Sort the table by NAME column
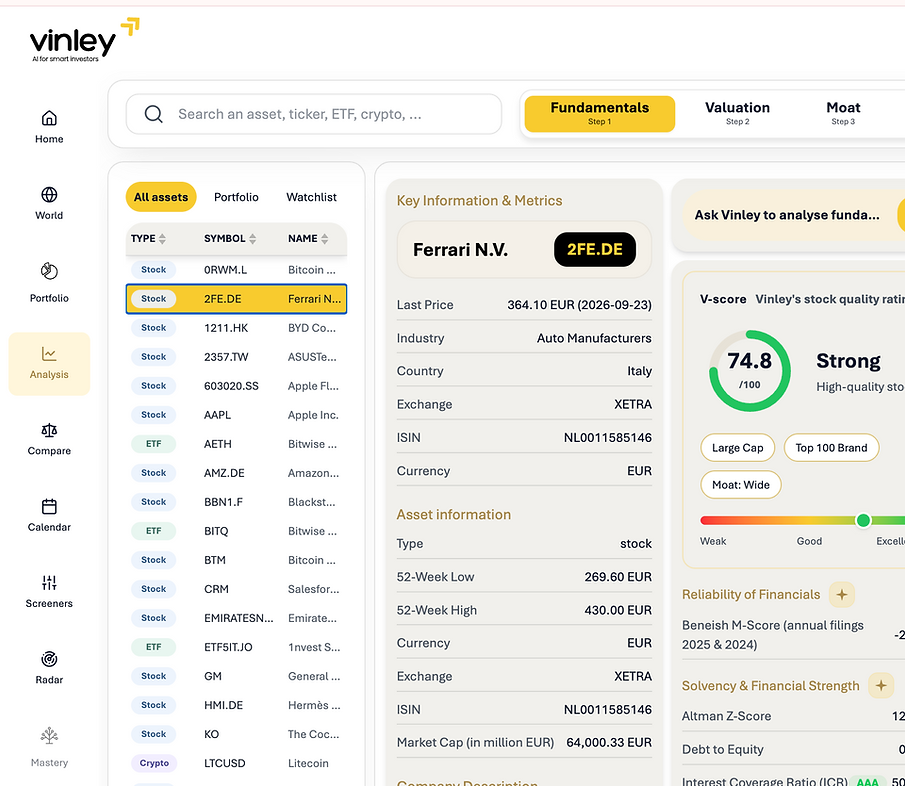 coord(308,238)
